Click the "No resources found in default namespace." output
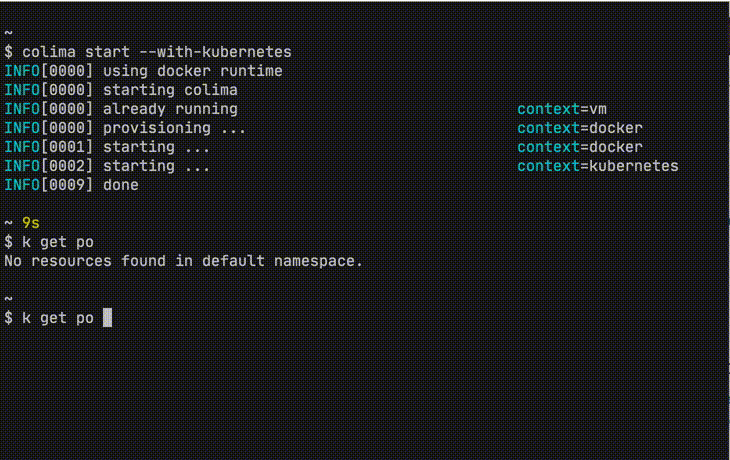This screenshot has height=460, width=730. (184, 261)
